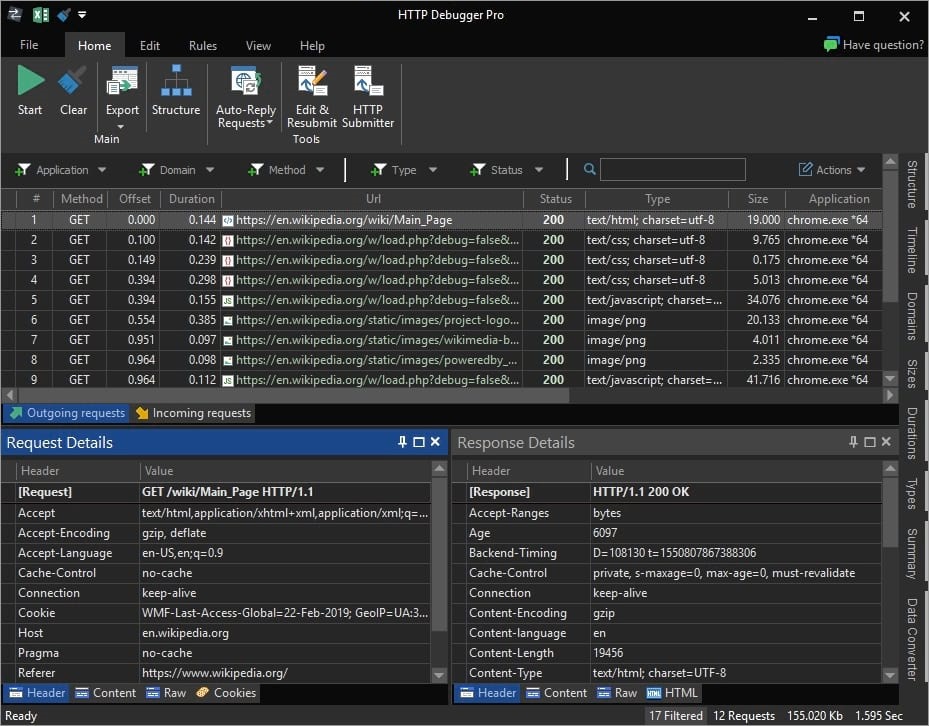The width and height of the screenshot is (929, 726).
Task: Click the search magnifier icon
Action: (x=589, y=169)
